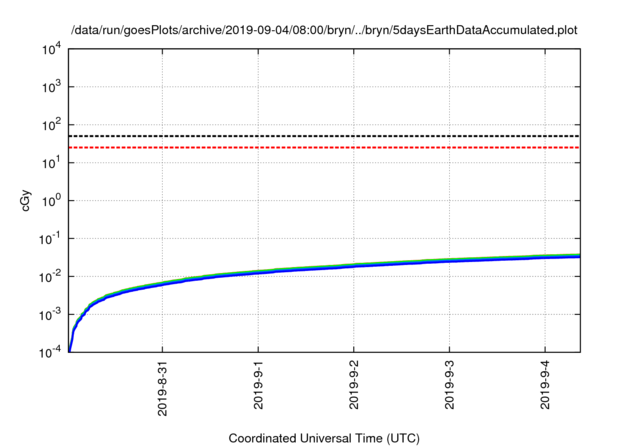Click the 10^-1 y-axis tick label

pos(50,239)
